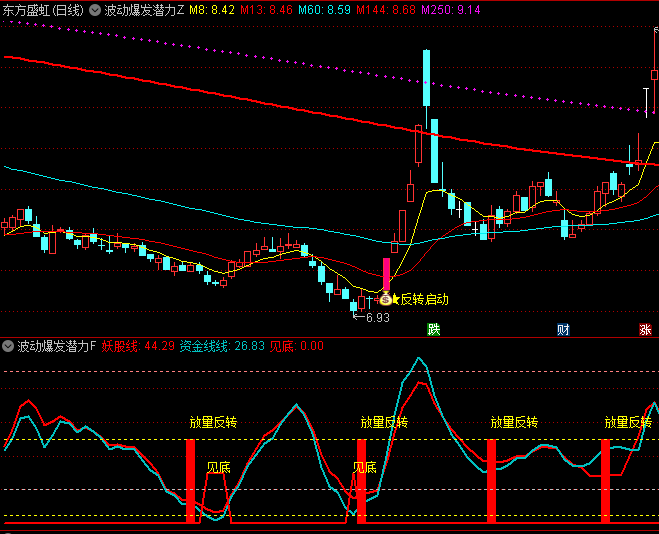
Task: Click 妖股线: 44.29 readout
Action: (x=138, y=346)
